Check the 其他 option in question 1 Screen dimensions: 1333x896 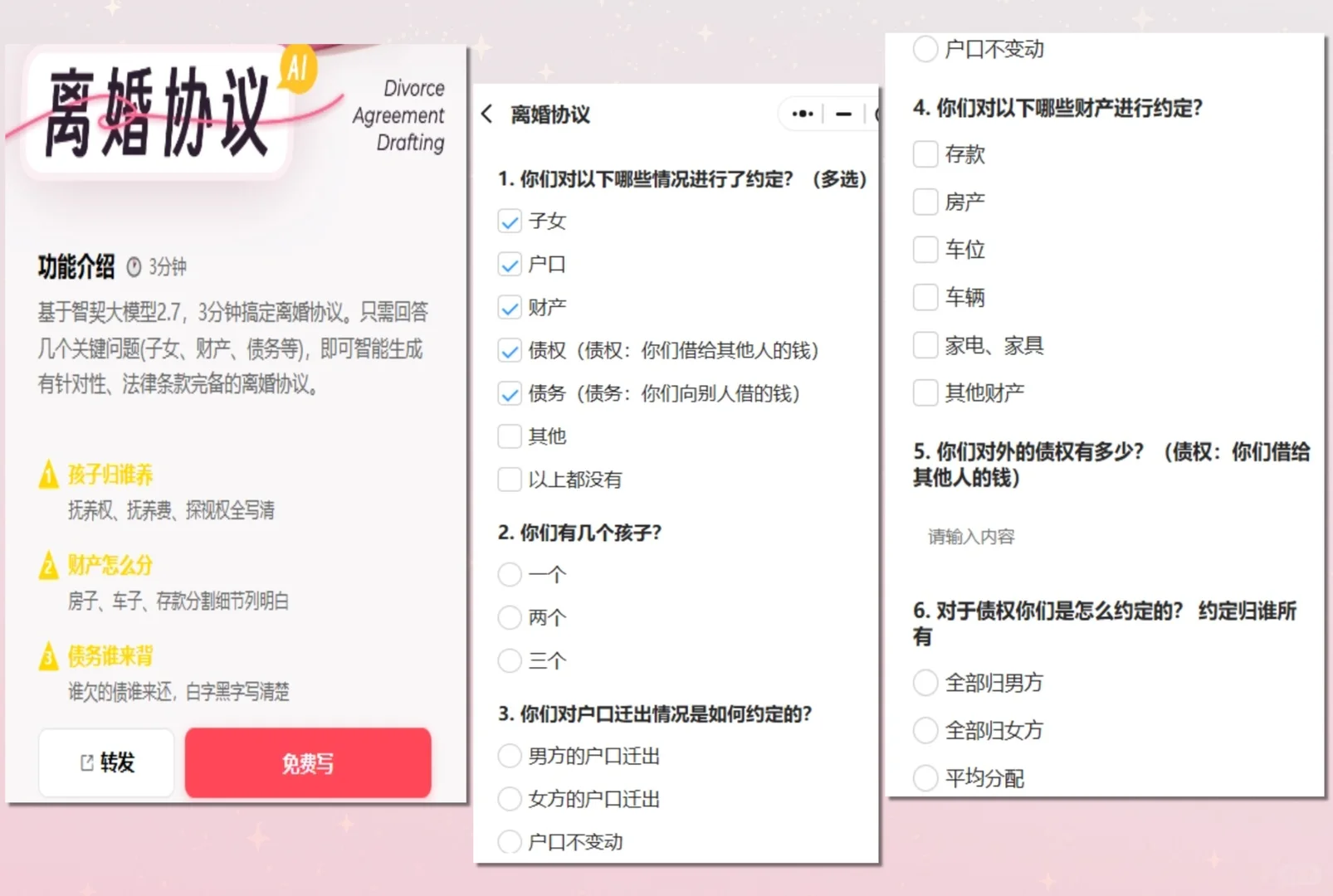(x=509, y=436)
